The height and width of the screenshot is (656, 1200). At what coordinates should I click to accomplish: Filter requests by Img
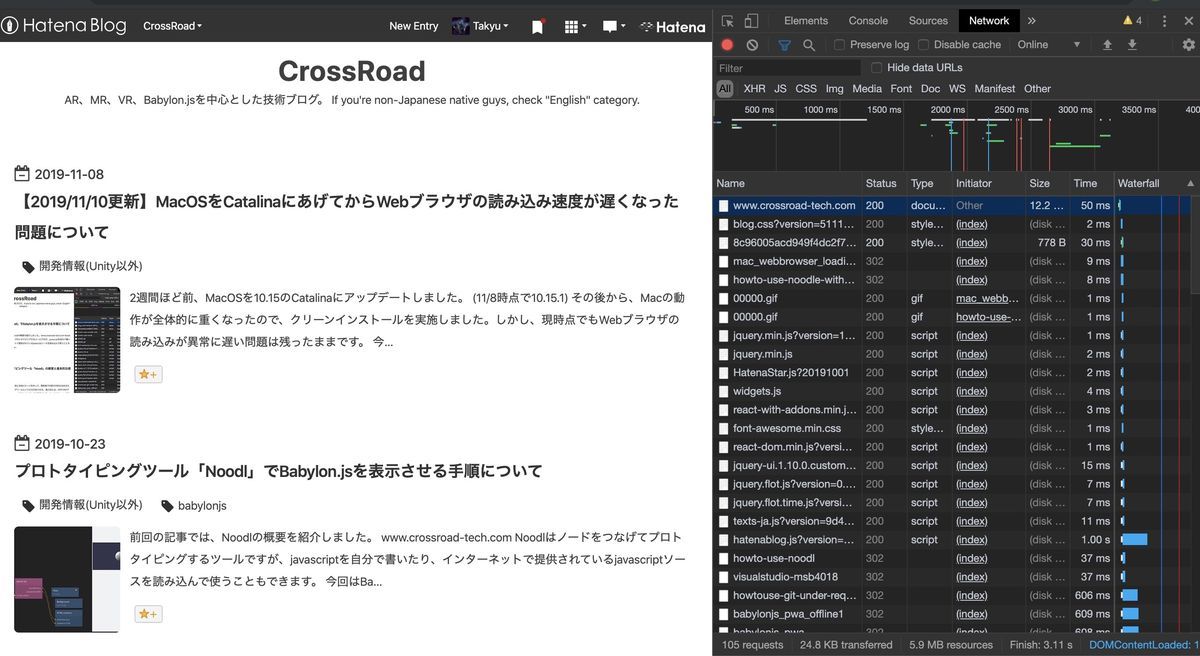[834, 89]
